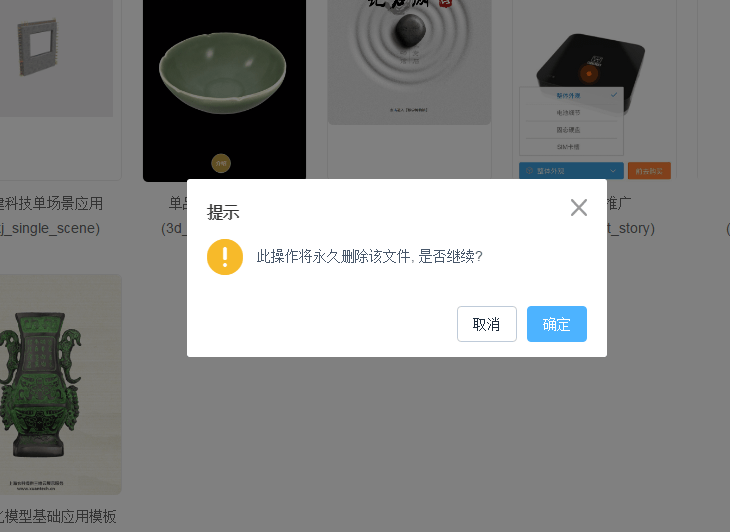730x532 pixels.
Task: Click the orange 前去购买 button
Action: coord(649,171)
